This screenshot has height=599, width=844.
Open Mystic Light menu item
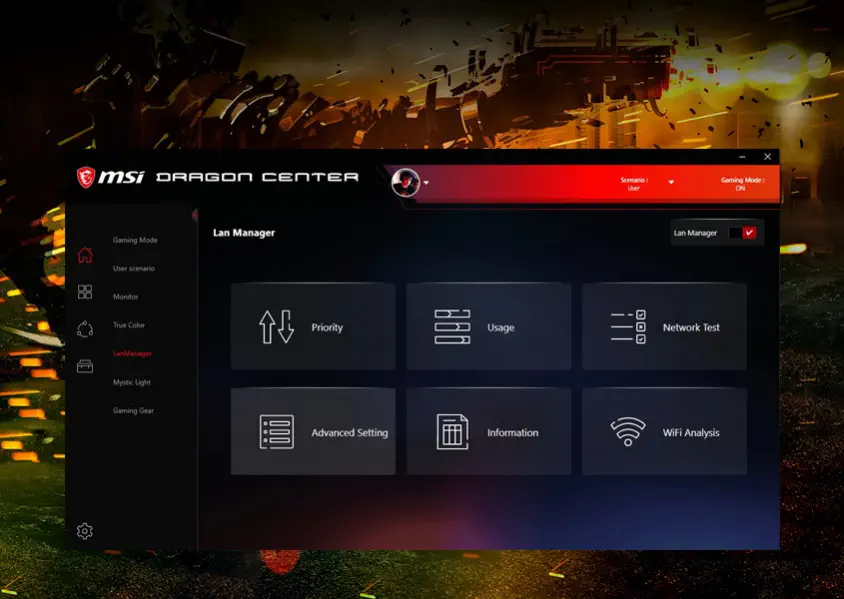(132, 382)
